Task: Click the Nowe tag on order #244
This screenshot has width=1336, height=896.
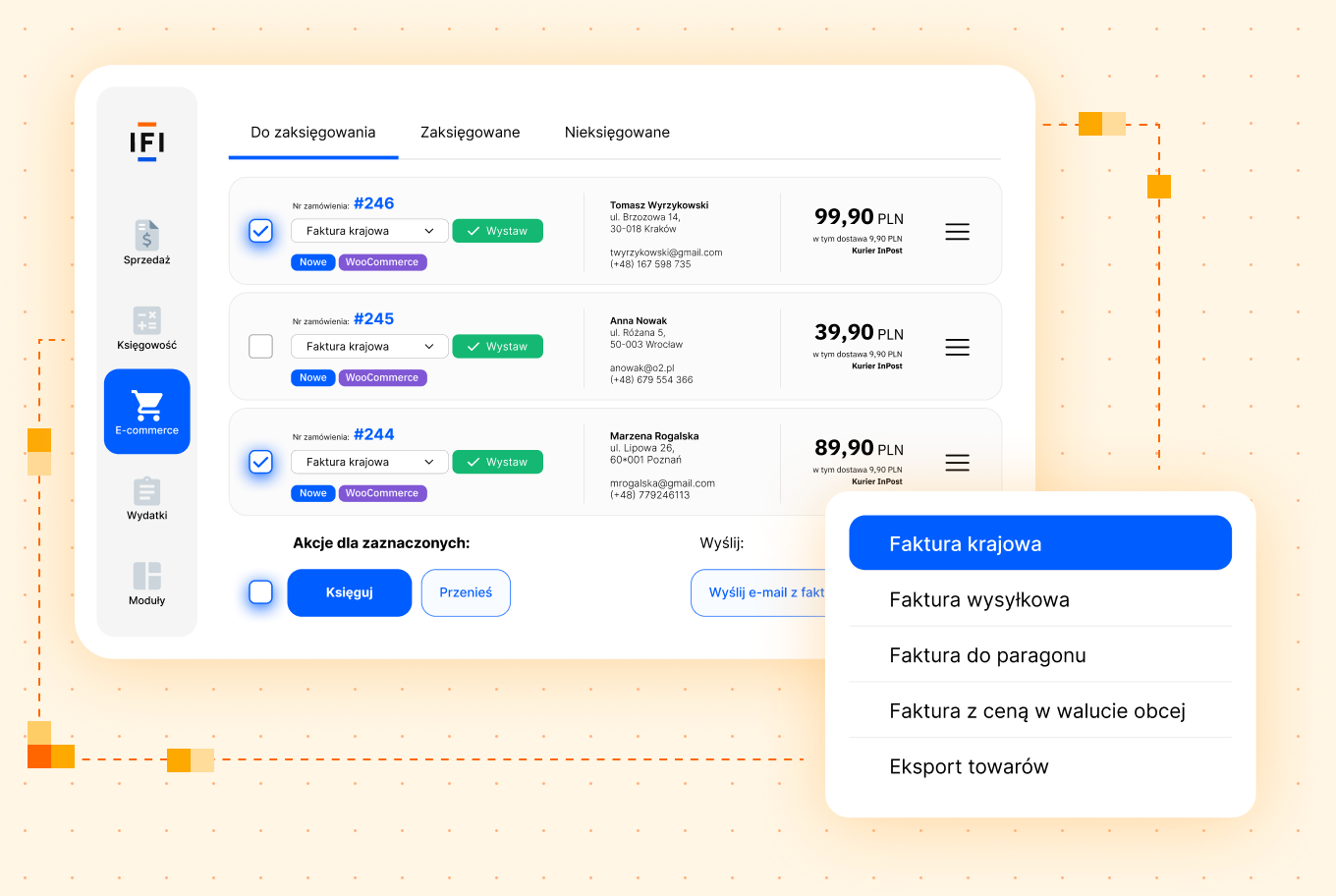Action: click(x=313, y=493)
